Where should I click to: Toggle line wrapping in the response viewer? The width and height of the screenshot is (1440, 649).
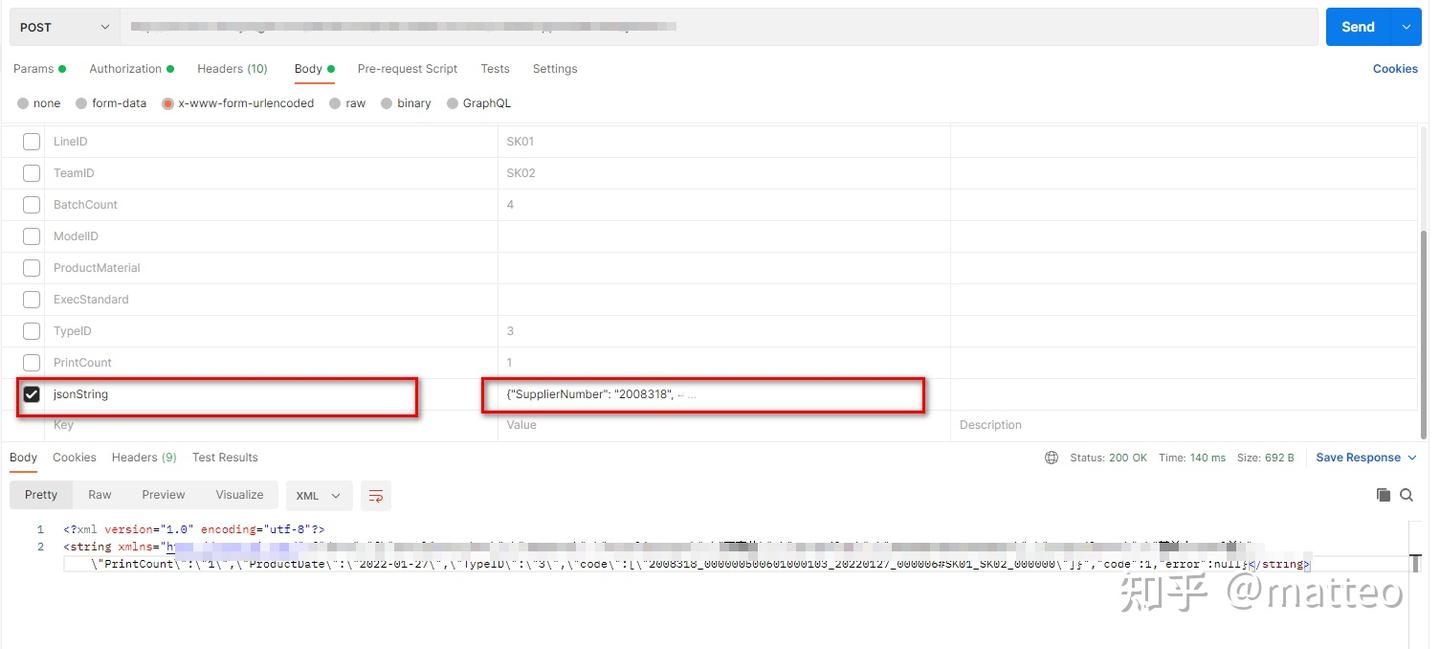tap(375, 495)
